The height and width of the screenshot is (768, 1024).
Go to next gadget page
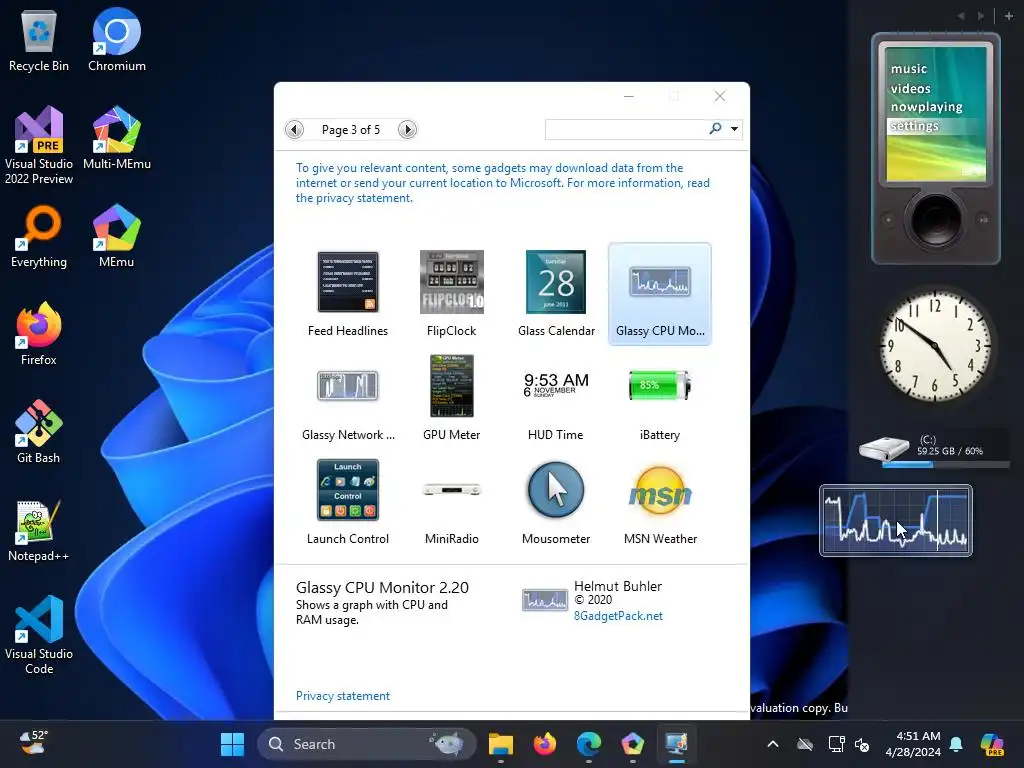(x=408, y=129)
